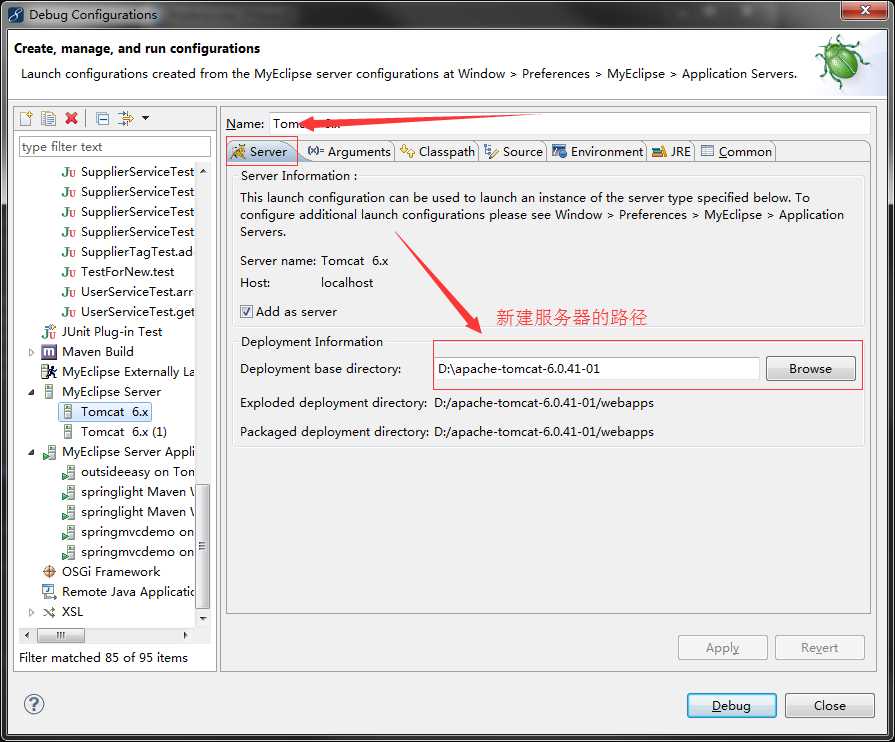Select SupplierTagTest.ad JUnit entry
The width and height of the screenshot is (895, 742).
(136, 252)
